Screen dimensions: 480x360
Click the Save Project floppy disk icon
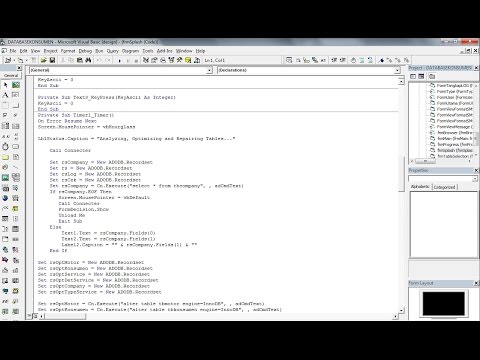[52, 60]
